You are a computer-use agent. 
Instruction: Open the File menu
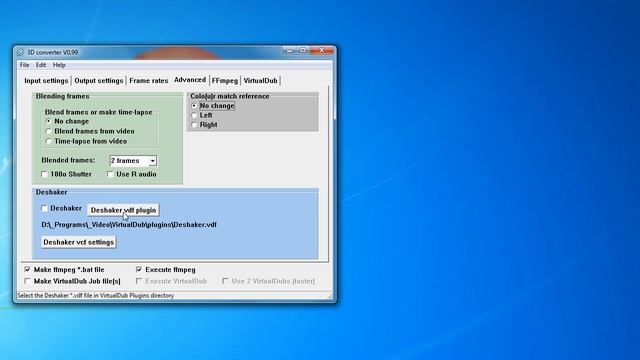[x=24, y=65]
